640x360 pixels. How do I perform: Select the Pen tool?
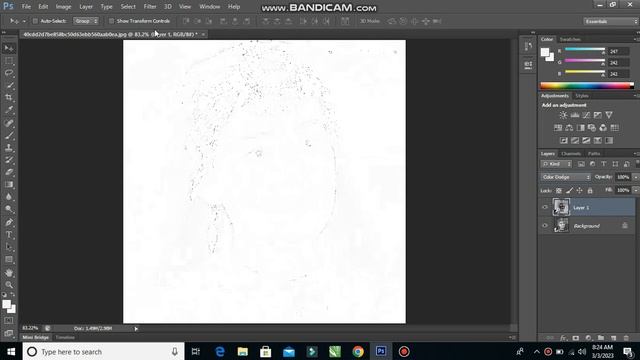pos(9,222)
